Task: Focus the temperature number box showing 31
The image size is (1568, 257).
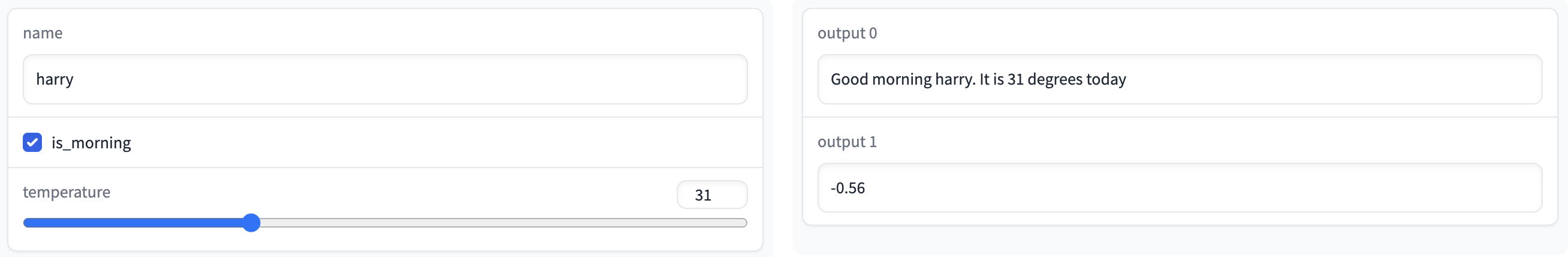Action: 711,195
